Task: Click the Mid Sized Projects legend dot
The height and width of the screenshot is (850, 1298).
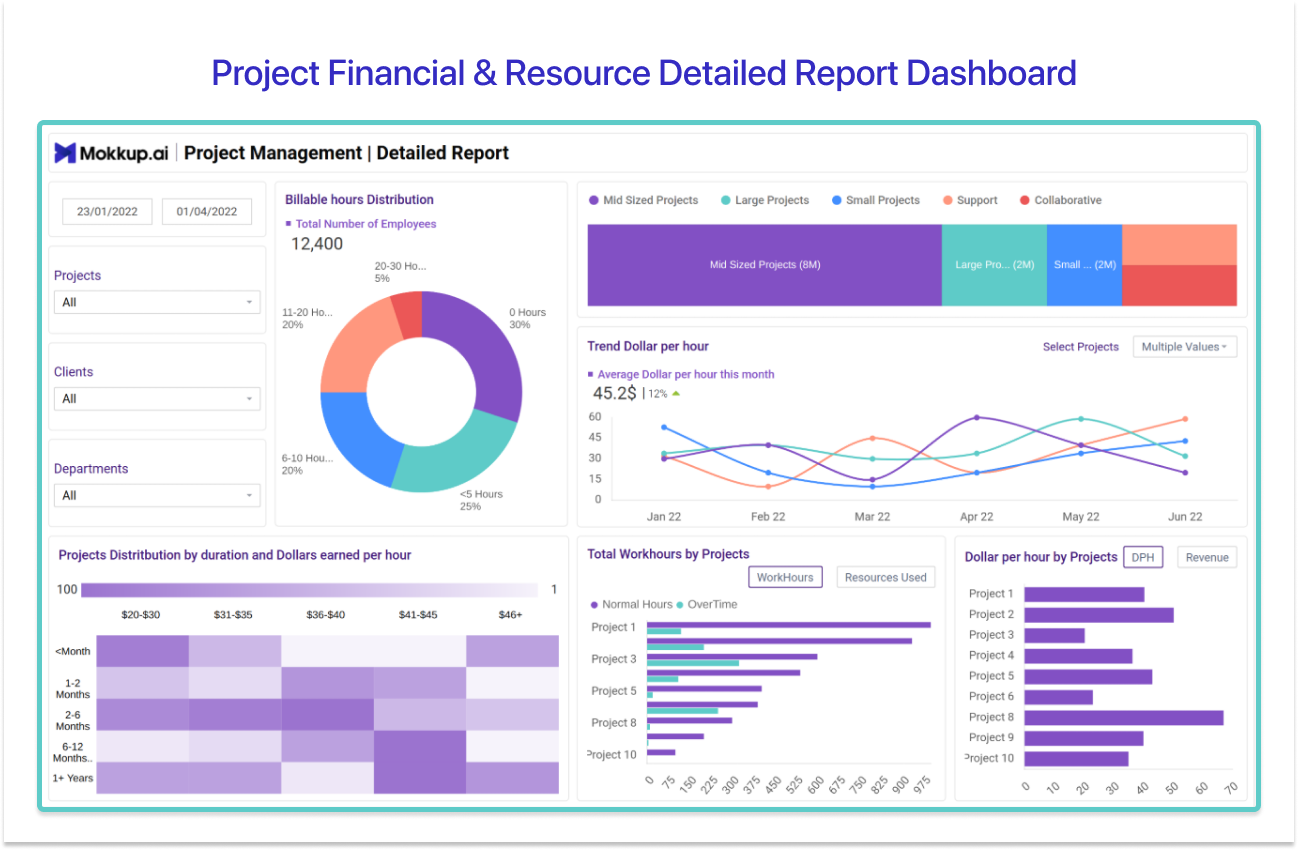Action: coord(594,200)
